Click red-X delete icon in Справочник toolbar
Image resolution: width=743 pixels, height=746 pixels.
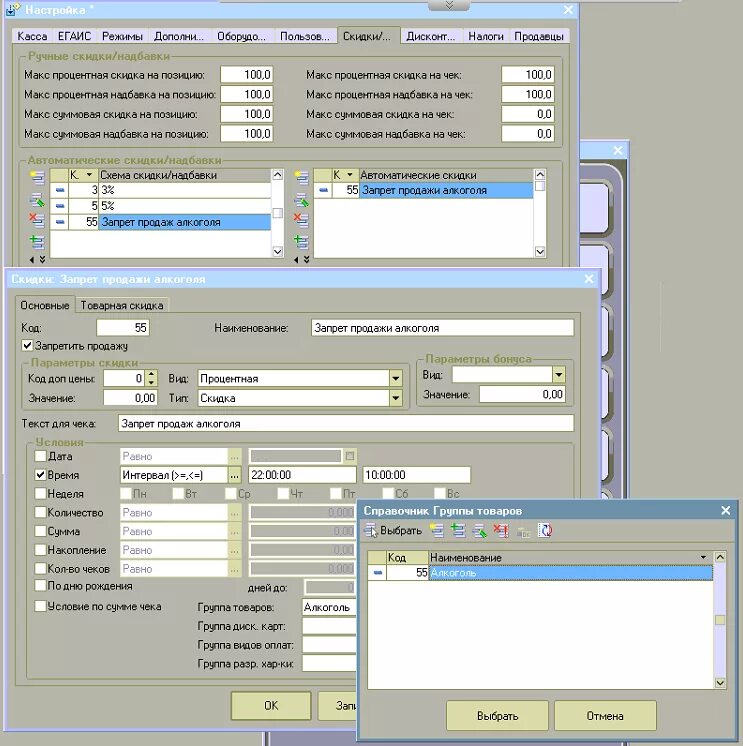tap(501, 530)
